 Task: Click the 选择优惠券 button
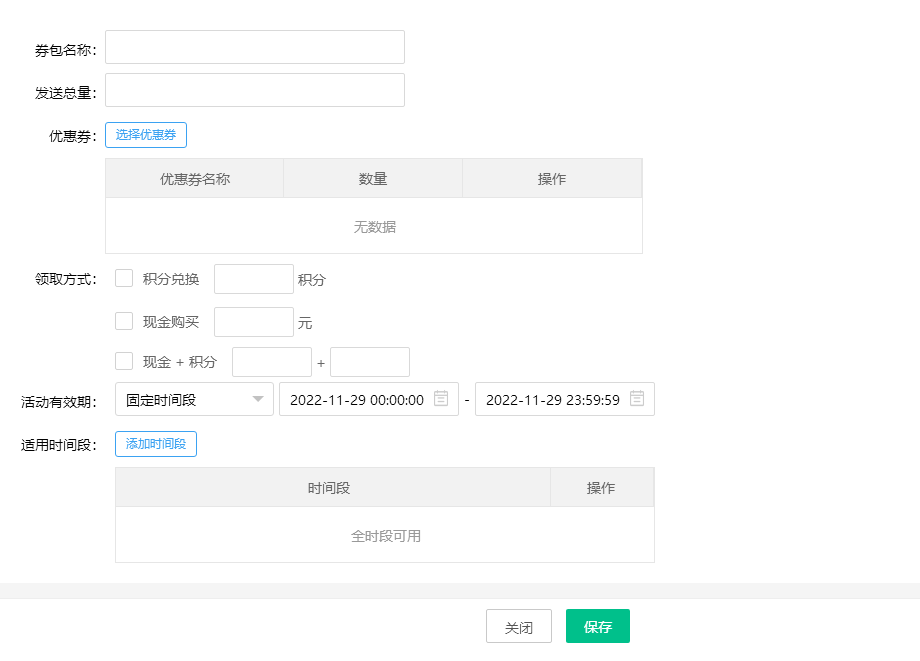coord(146,135)
